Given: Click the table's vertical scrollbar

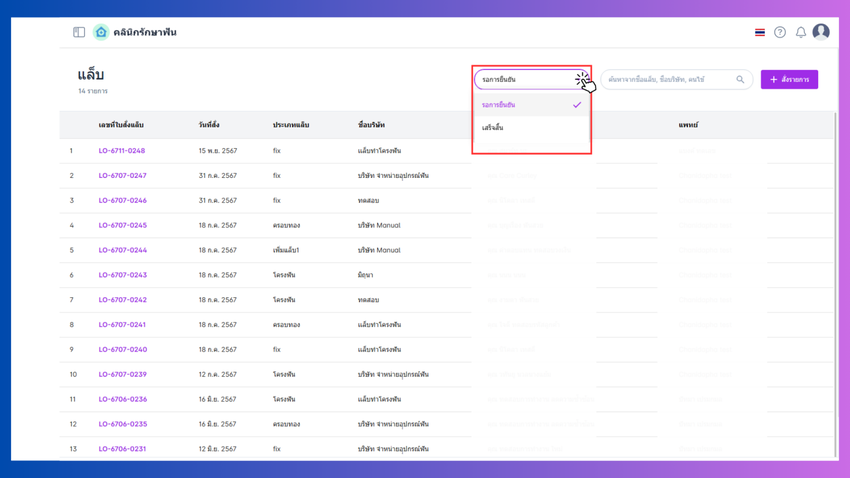Looking at the screenshot, I should click(x=835, y=285).
